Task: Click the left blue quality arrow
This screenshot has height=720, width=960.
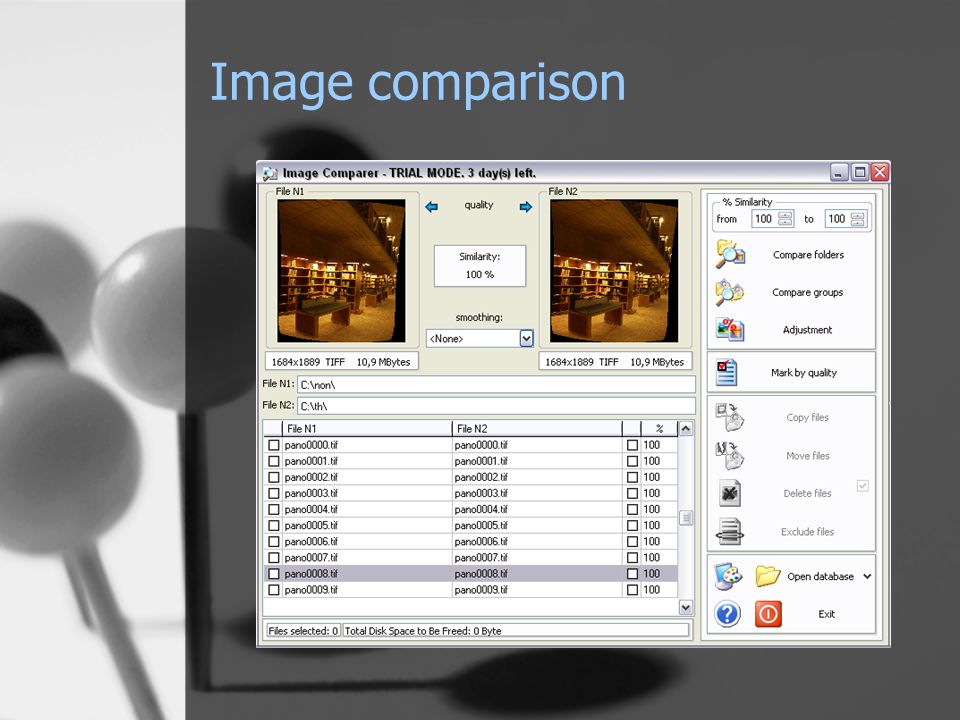Action: click(431, 207)
